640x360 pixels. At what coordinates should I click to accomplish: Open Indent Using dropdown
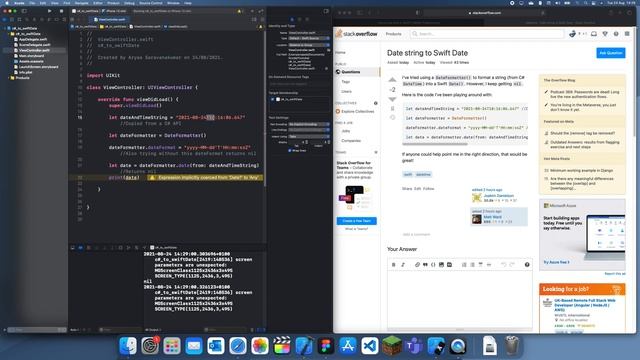(309, 136)
